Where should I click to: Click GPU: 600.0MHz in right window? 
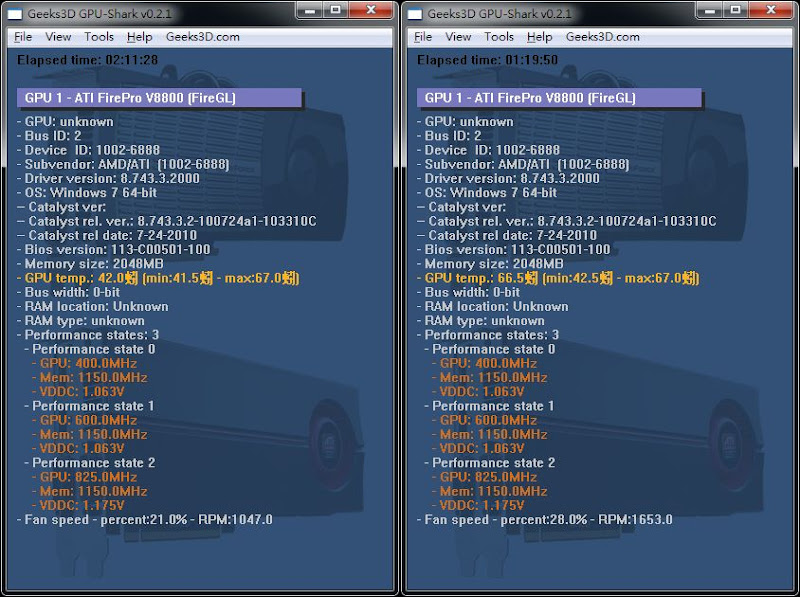click(485, 420)
